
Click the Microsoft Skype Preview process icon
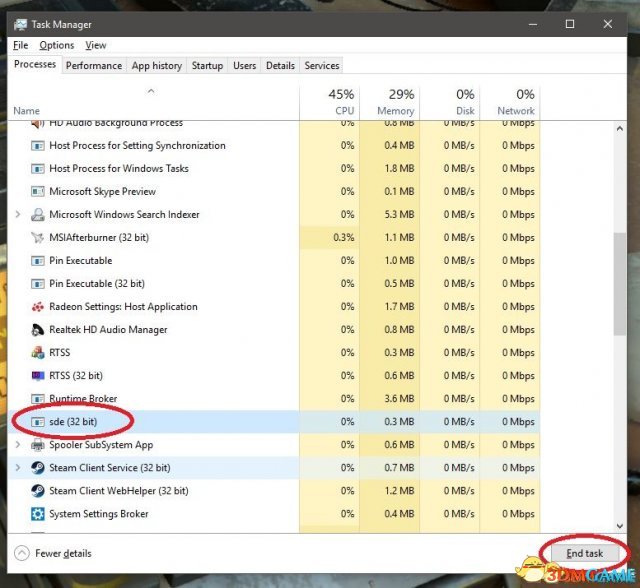click(x=38, y=191)
